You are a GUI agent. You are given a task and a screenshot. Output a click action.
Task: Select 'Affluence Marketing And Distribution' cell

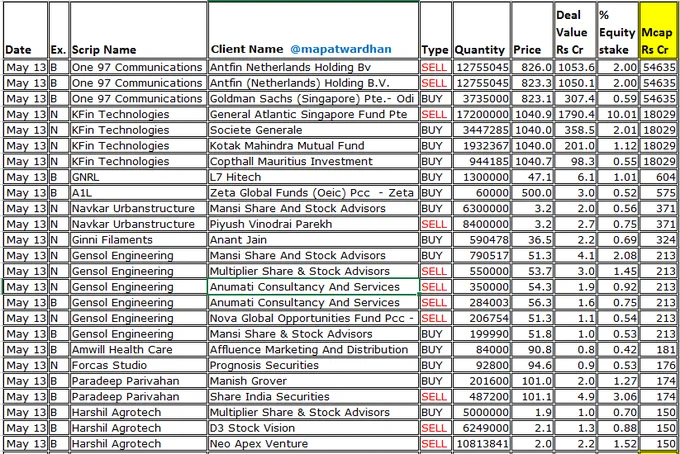tap(314, 349)
